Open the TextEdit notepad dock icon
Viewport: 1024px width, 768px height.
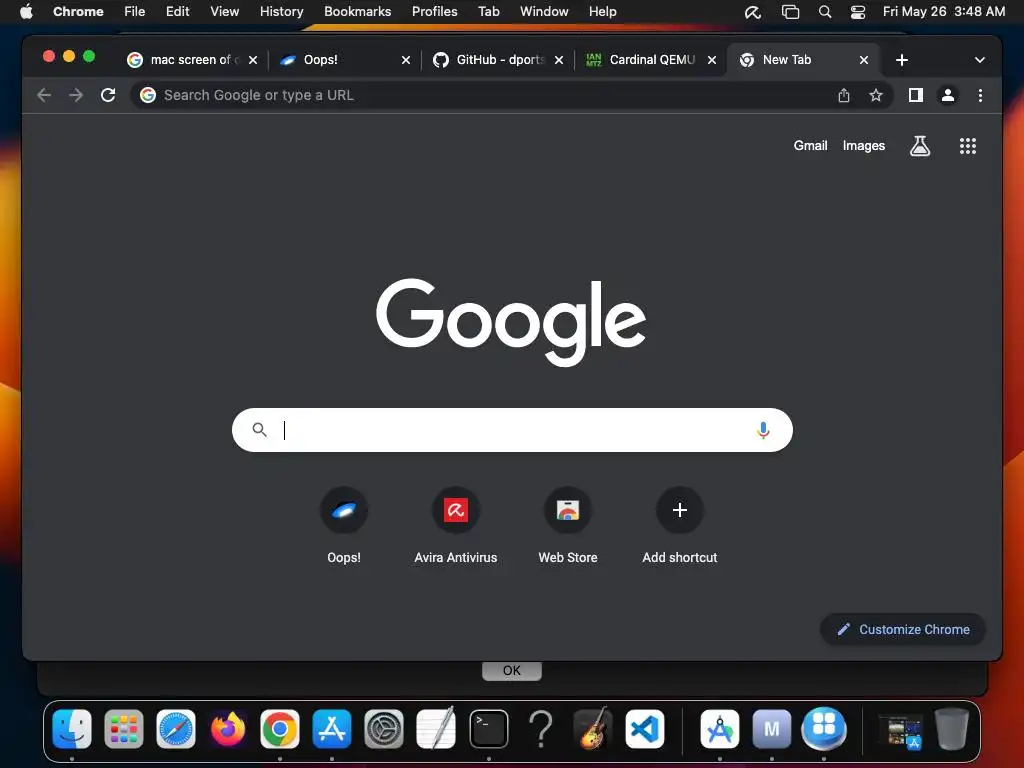click(x=436, y=729)
